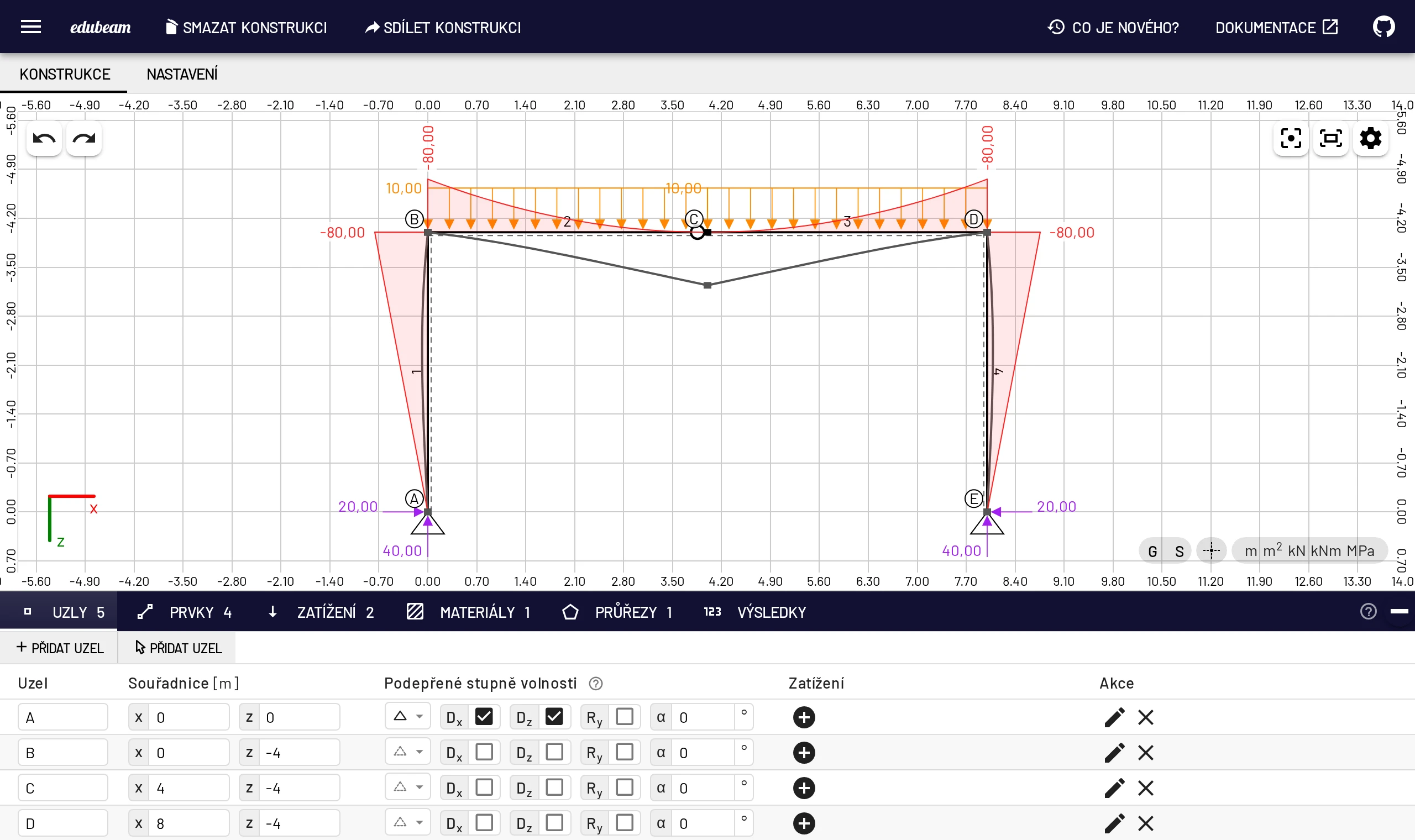Switch to NASTAVENÍ tab

click(182, 74)
